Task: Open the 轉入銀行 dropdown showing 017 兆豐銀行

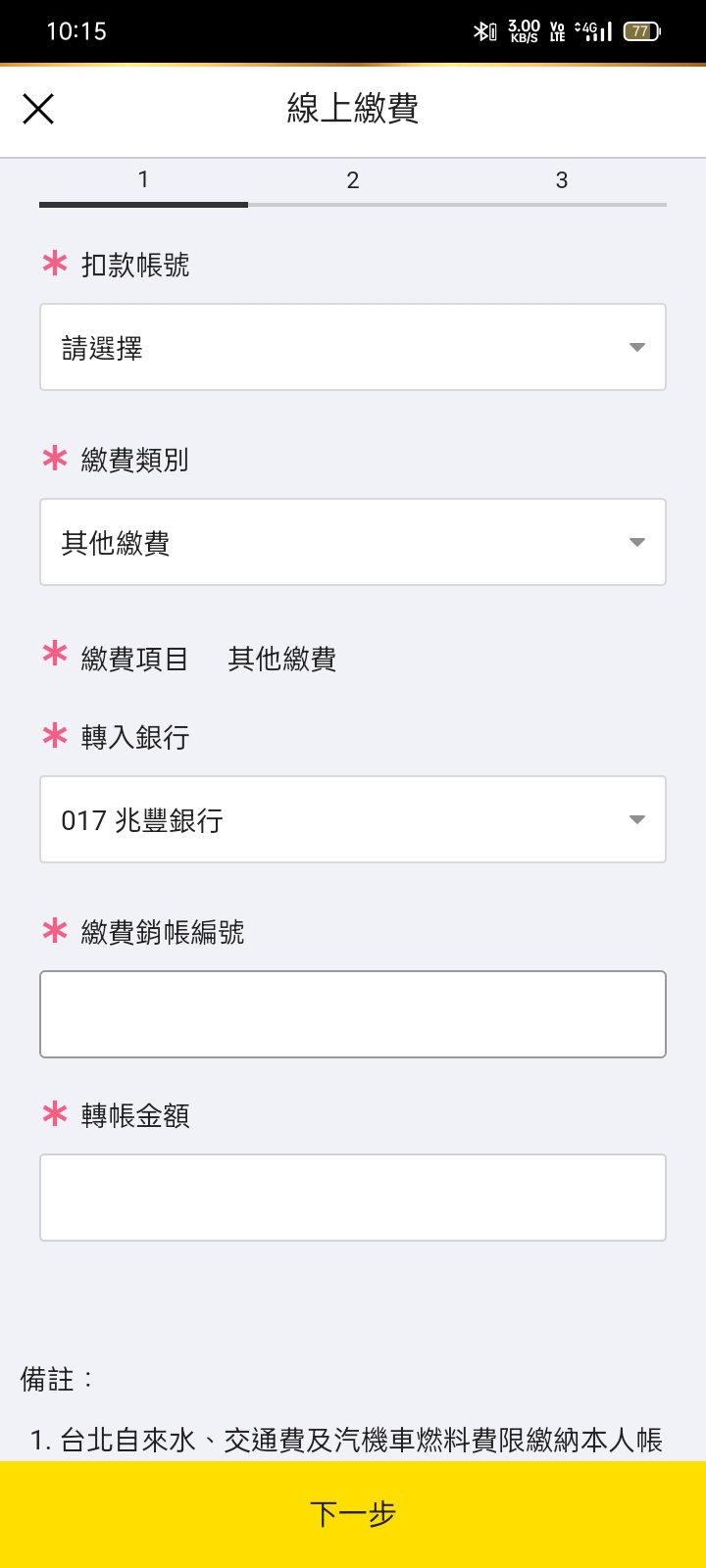Action: point(333,819)
